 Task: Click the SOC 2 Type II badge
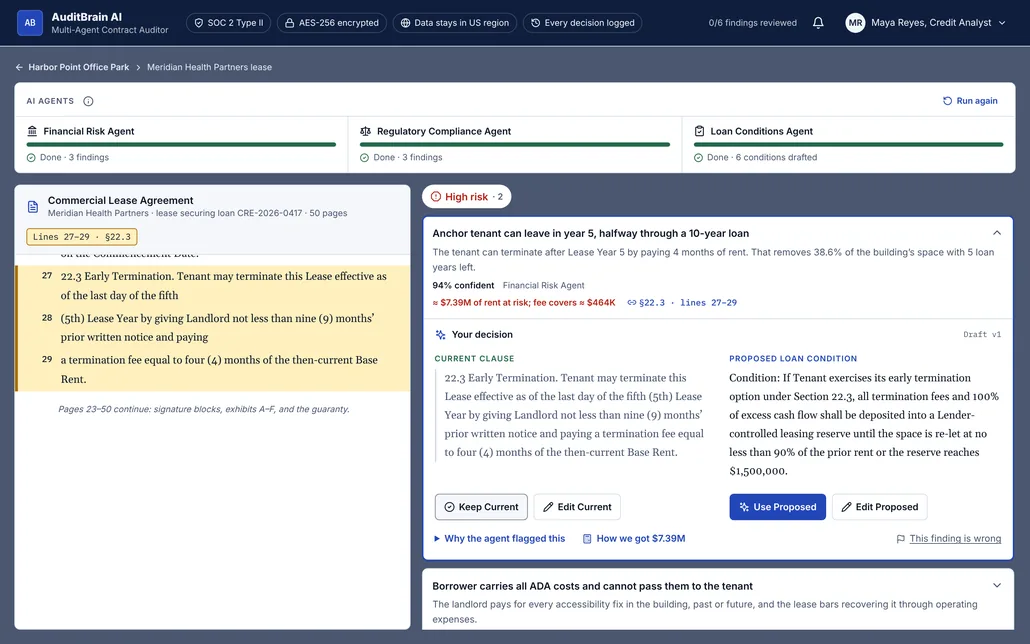(229, 23)
